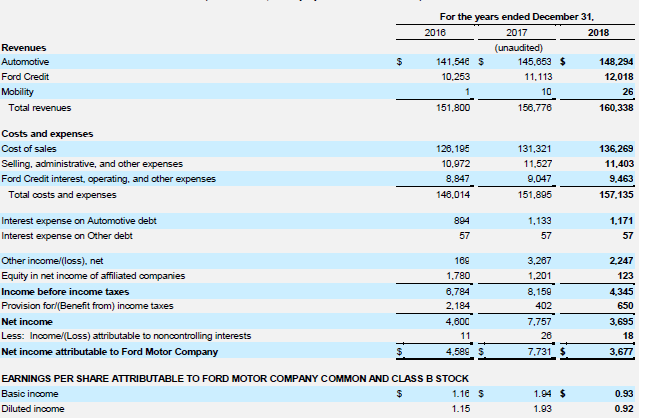The image size is (657, 418).
Task: Click Cost of sales 2017 value 131,321
Action: coord(535,149)
